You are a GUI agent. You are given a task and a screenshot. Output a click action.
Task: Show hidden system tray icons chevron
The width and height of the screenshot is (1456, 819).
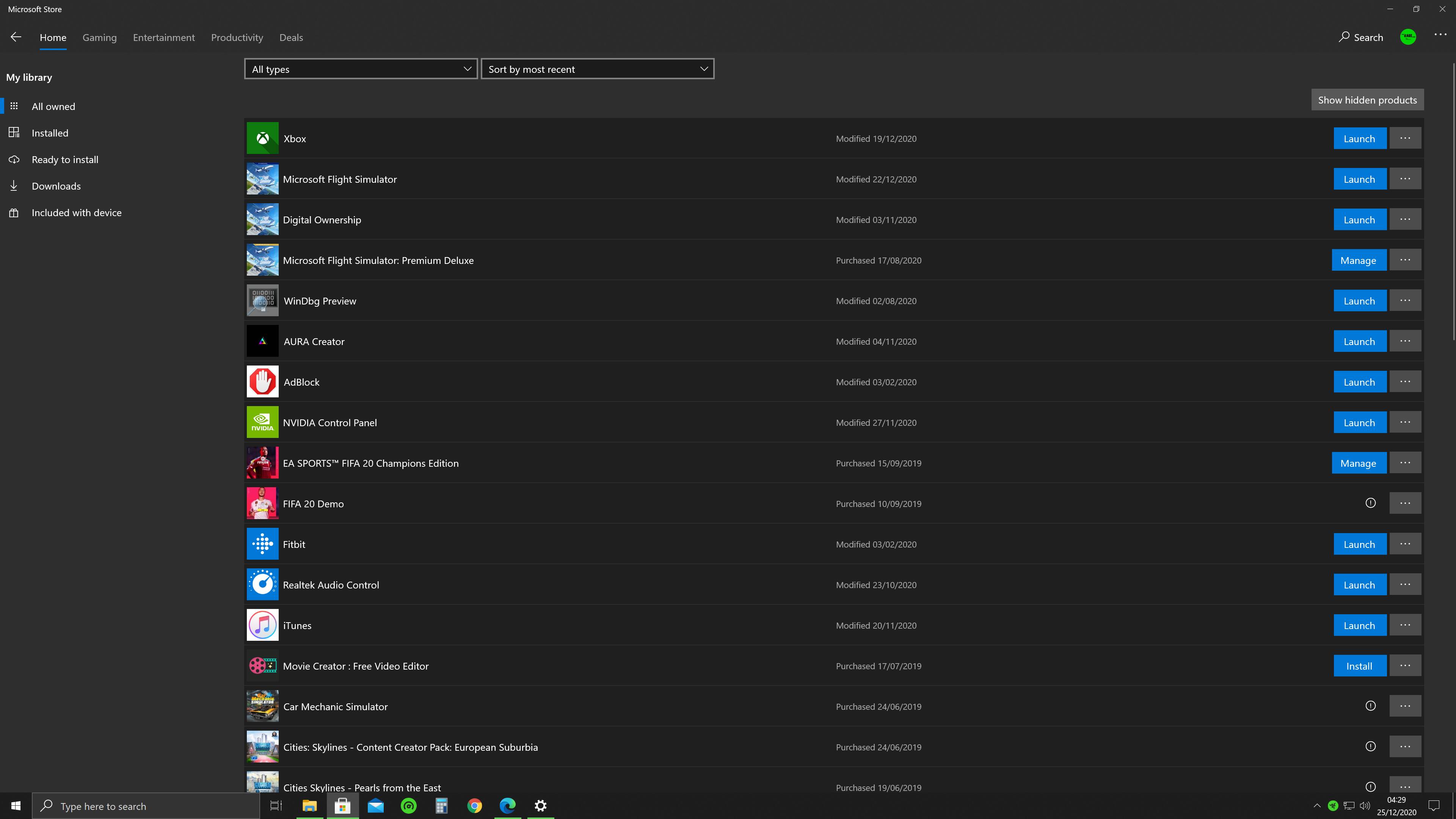point(1316,806)
